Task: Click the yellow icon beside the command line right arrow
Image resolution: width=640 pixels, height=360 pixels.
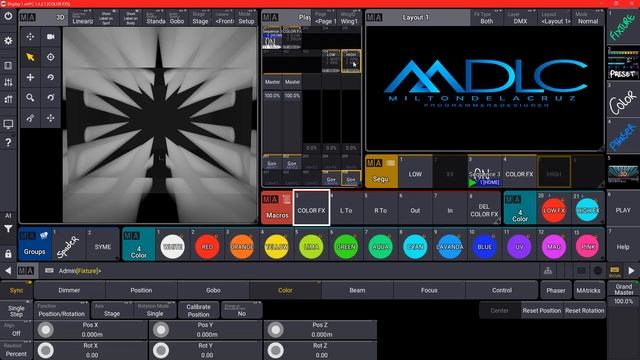Action: pyautogui.click(x=615, y=271)
